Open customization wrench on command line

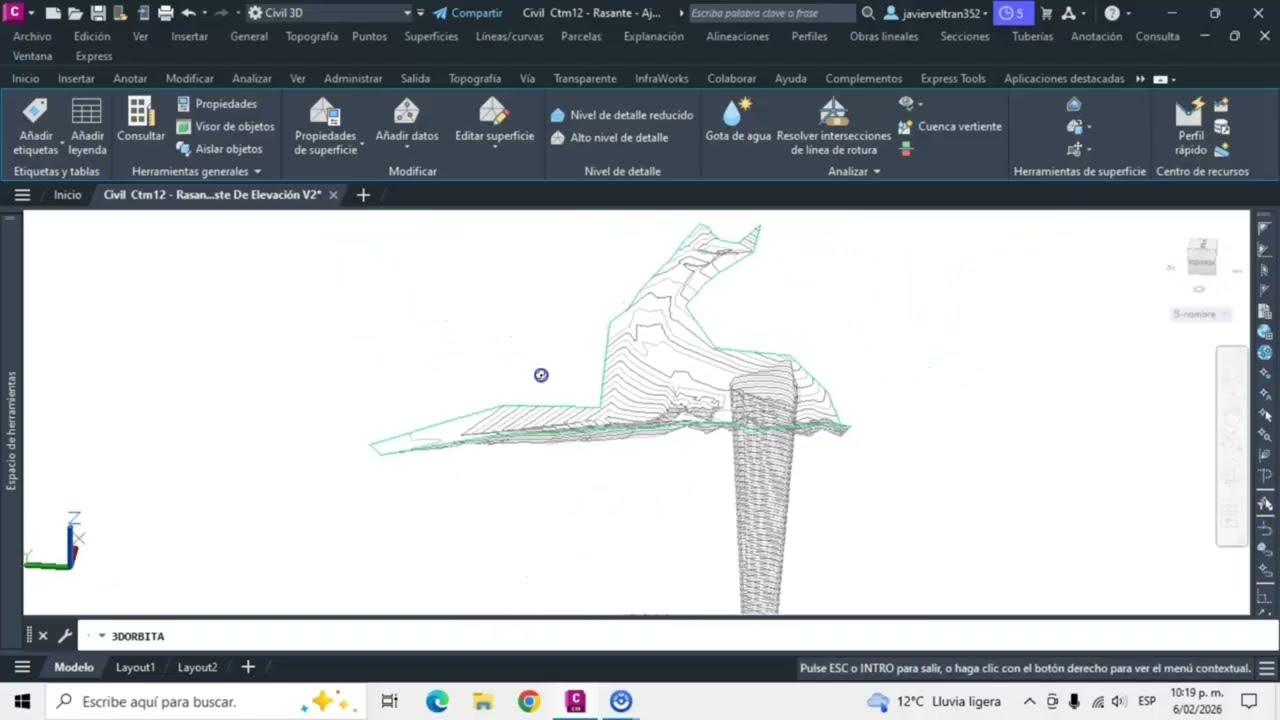click(65, 635)
